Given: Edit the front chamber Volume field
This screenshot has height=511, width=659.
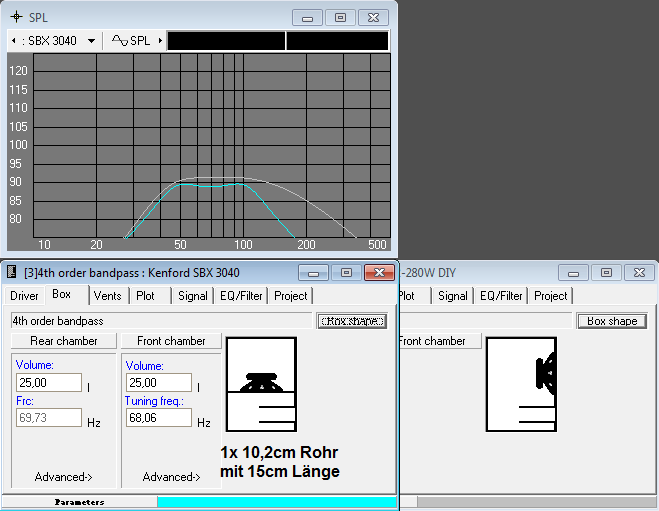Looking at the screenshot, I should pyautogui.click(x=159, y=382).
